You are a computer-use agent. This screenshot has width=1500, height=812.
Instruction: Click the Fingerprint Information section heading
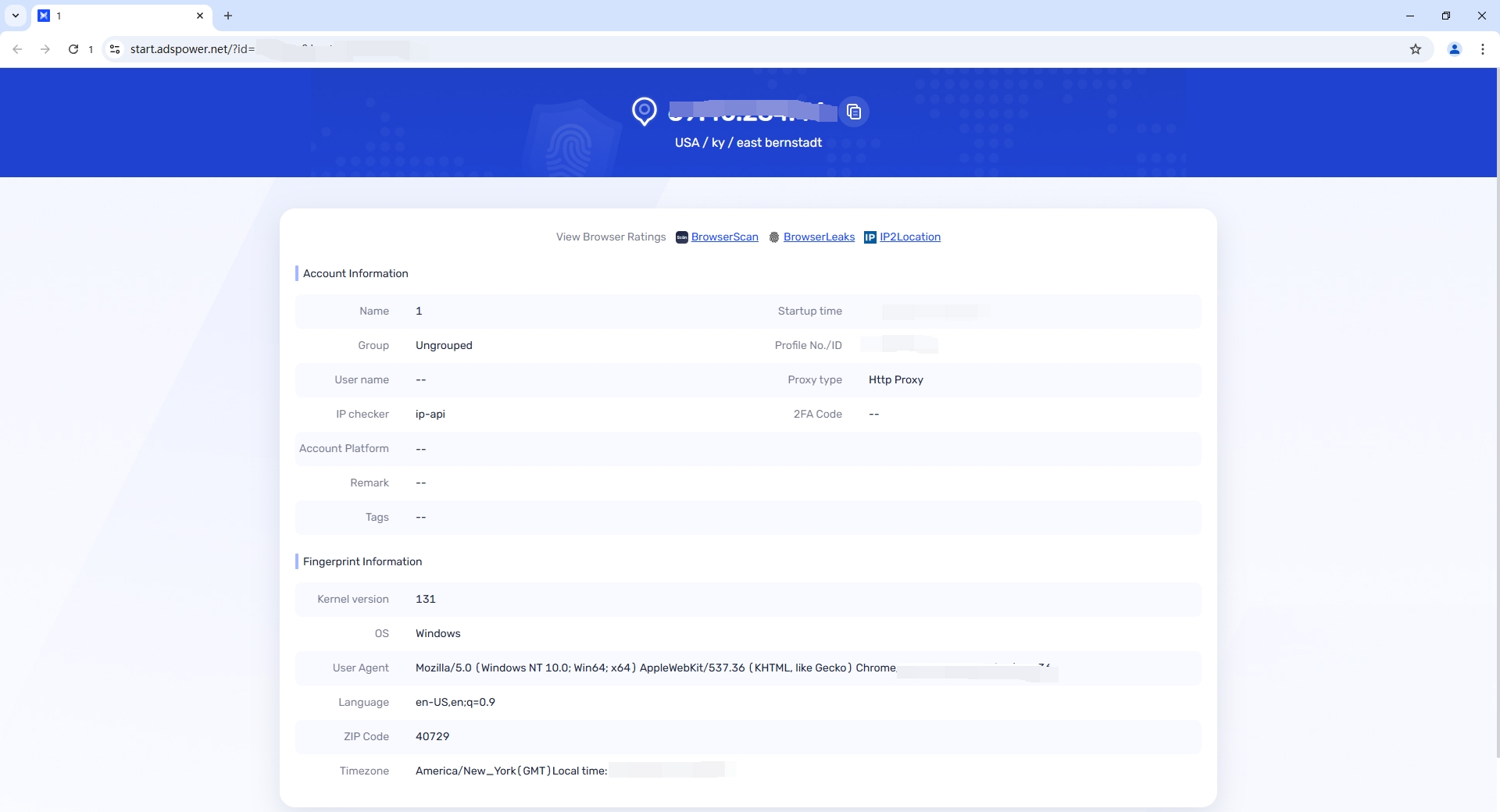click(x=362, y=562)
